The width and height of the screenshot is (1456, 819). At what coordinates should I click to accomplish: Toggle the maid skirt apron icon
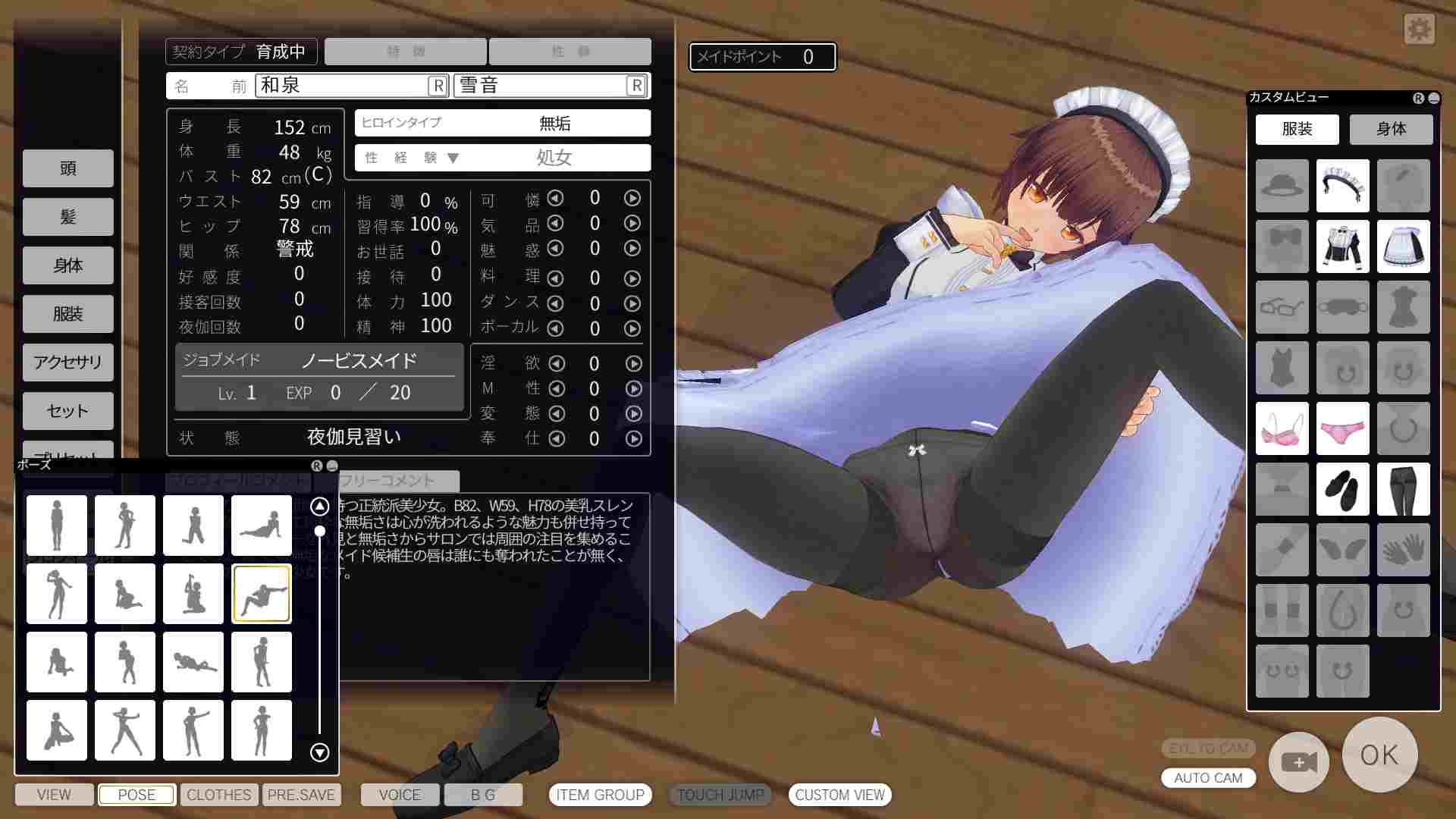pos(1403,246)
